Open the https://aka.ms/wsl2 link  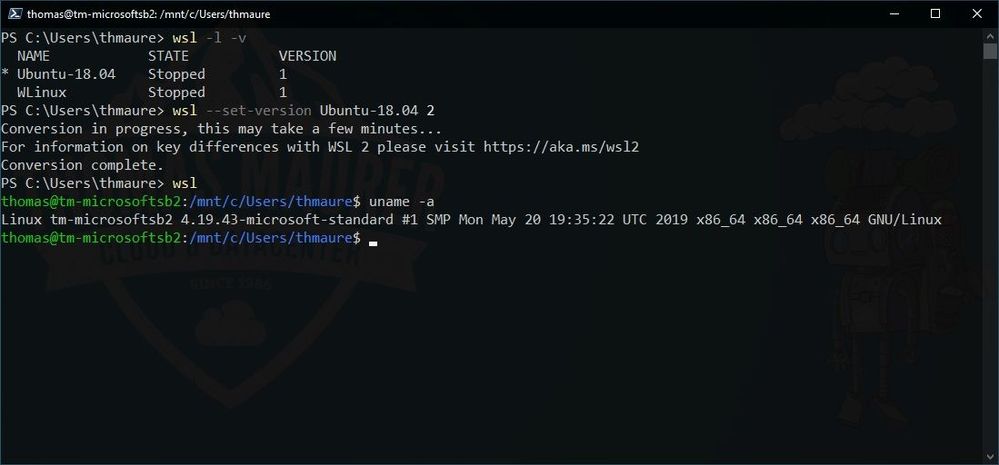(x=561, y=147)
